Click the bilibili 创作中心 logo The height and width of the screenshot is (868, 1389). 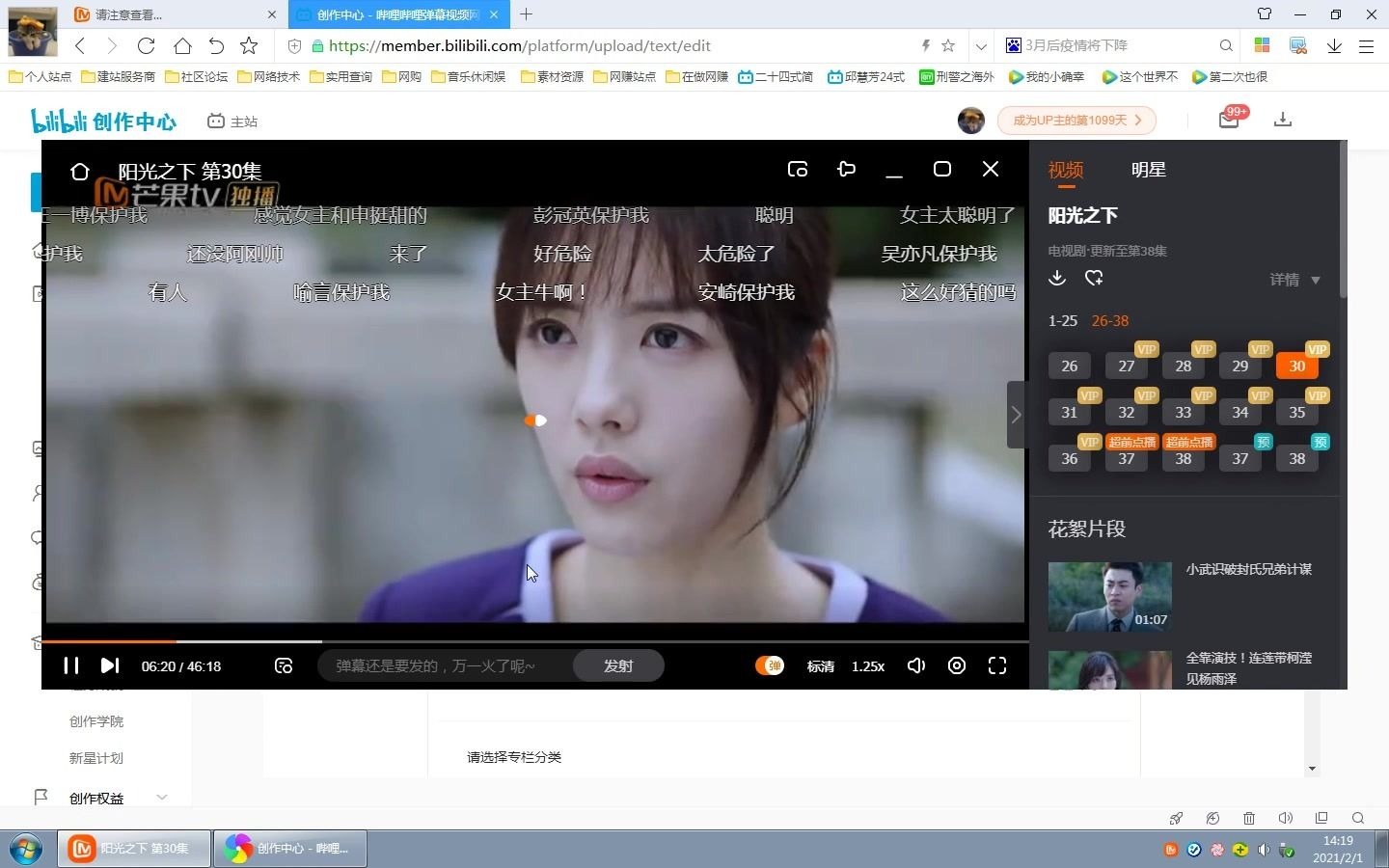tap(104, 121)
